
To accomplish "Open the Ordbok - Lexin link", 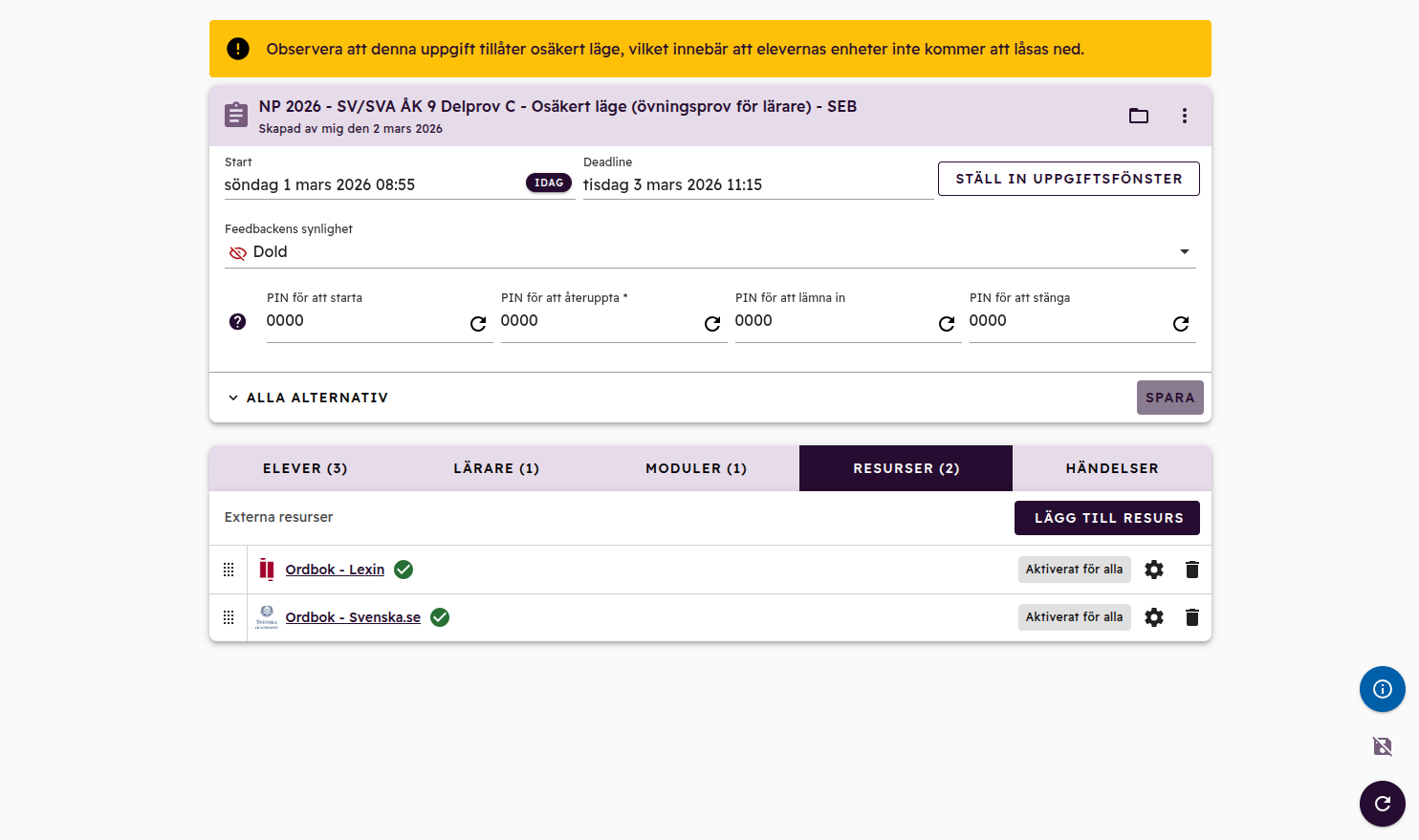I will click(335, 570).
